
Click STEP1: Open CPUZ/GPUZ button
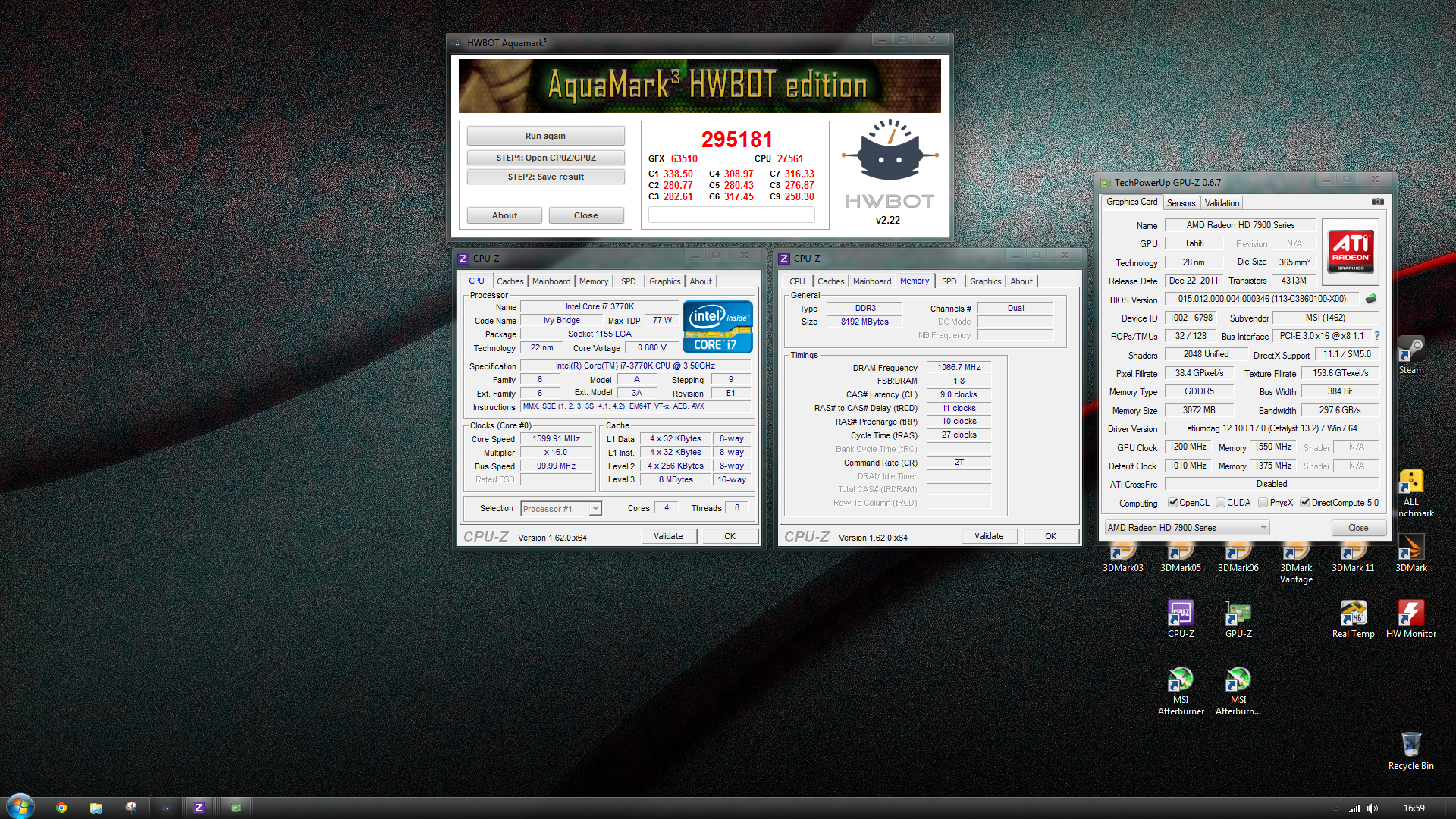tap(545, 158)
